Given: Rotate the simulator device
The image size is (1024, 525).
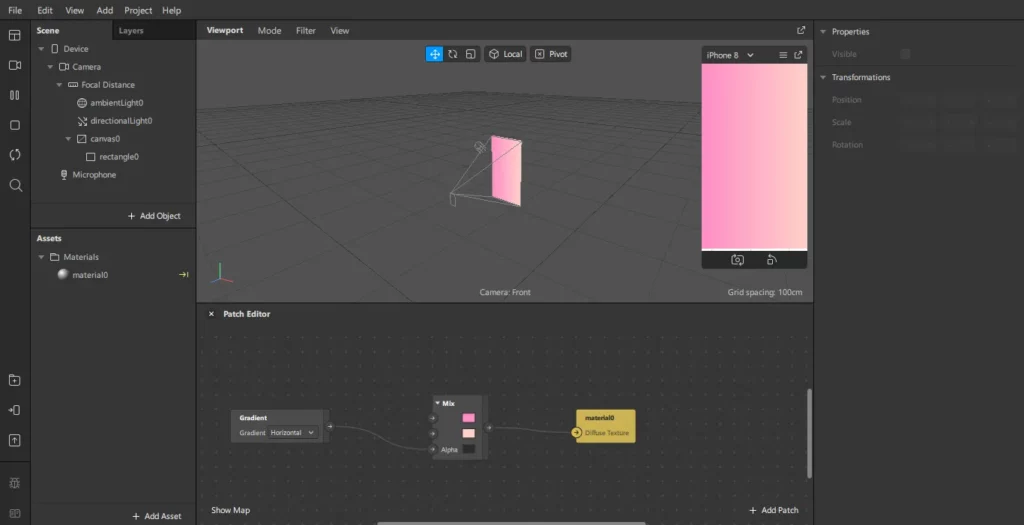Looking at the screenshot, I should point(771,260).
